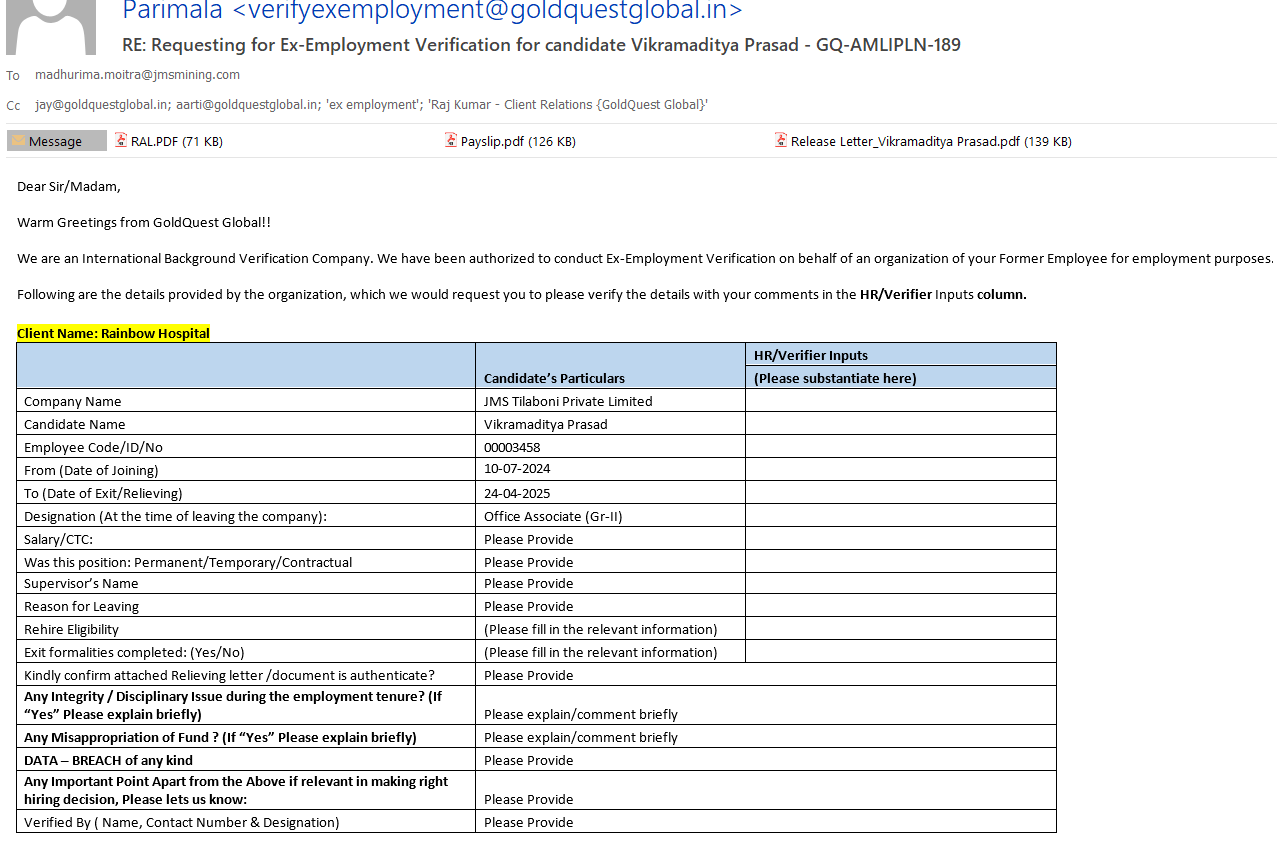Image resolution: width=1277 pixels, height=848 pixels.
Task: Open the RAL.PDF attachment icon
Action: 121,141
